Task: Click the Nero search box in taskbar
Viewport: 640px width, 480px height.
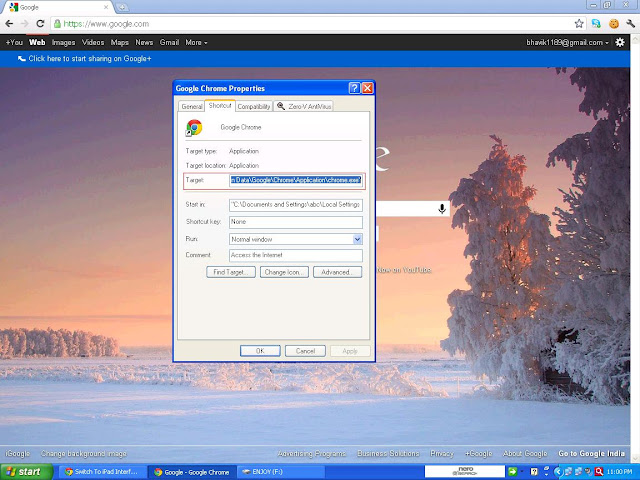Action: pyautogui.click(x=464, y=471)
